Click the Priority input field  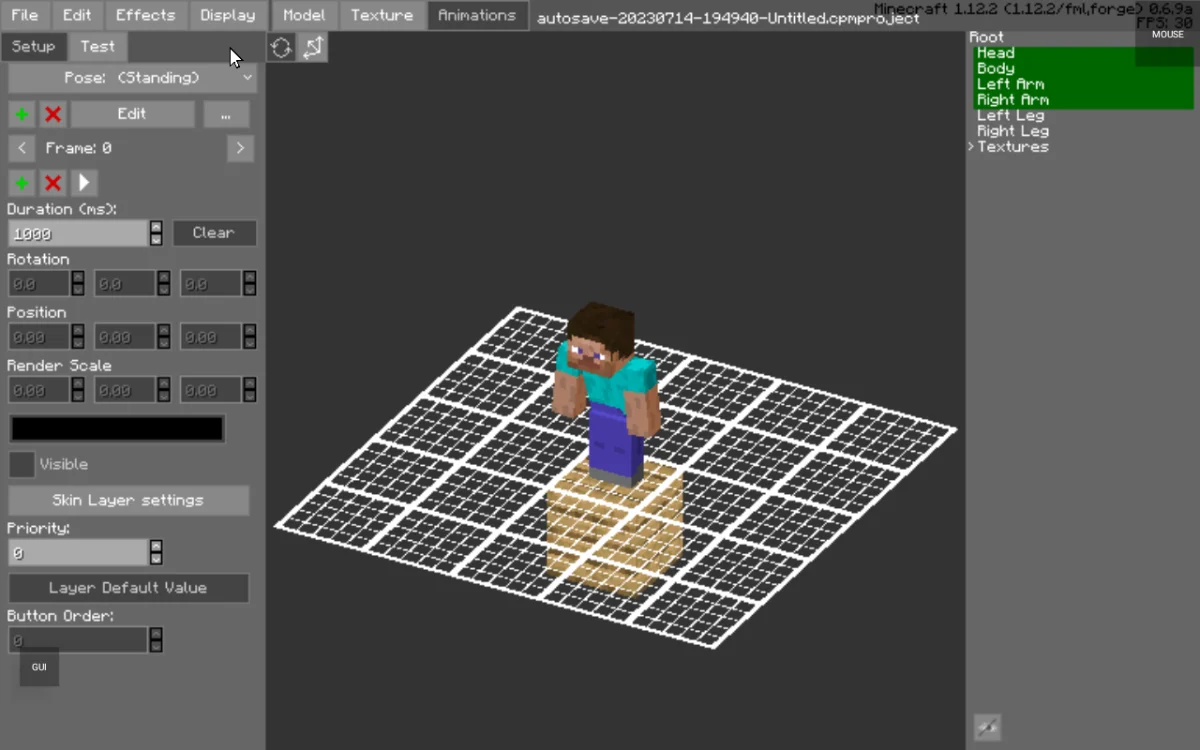(x=78, y=552)
